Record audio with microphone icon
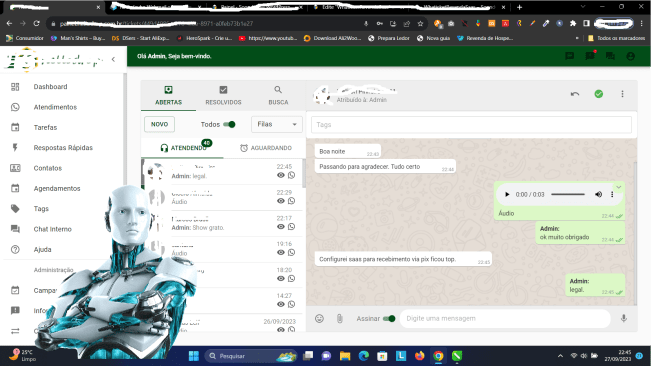This screenshot has width=651, height=366. pyautogui.click(x=624, y=318)
